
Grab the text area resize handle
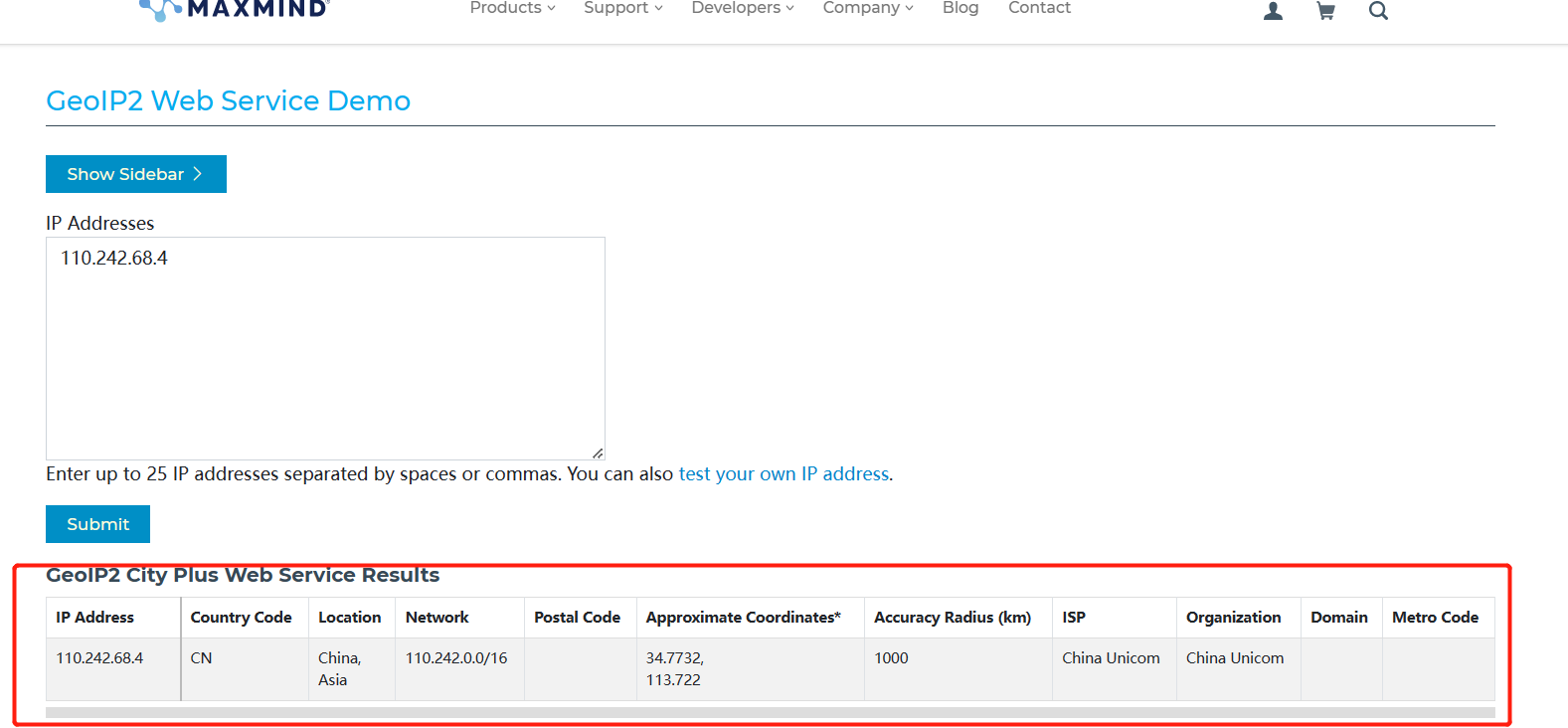(x=598, y=453)
